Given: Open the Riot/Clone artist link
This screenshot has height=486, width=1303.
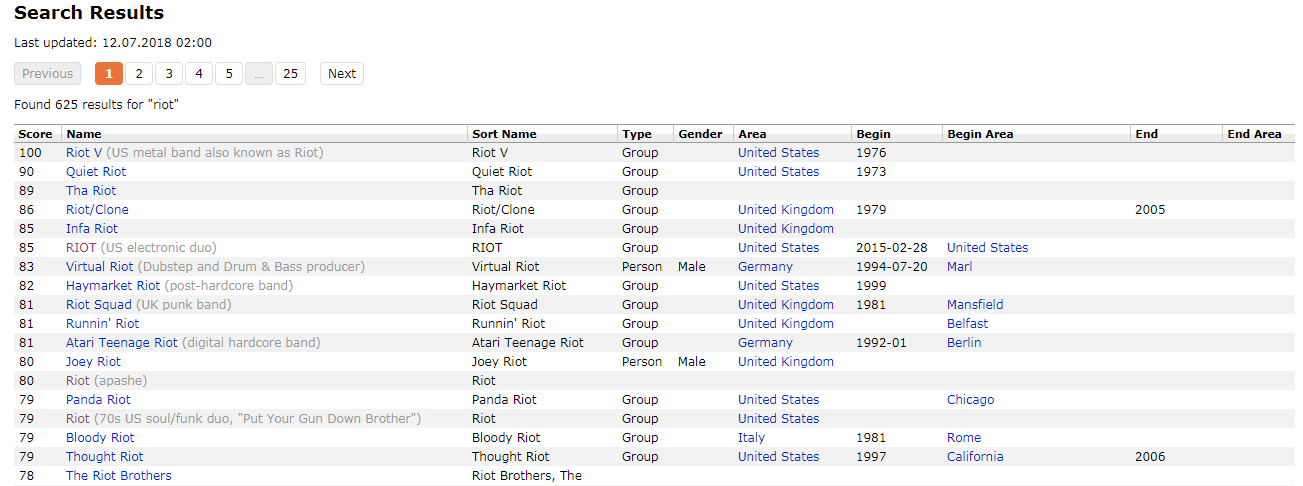Looking at the screenshot, I should pyautogui.click(x=97, y=210).
